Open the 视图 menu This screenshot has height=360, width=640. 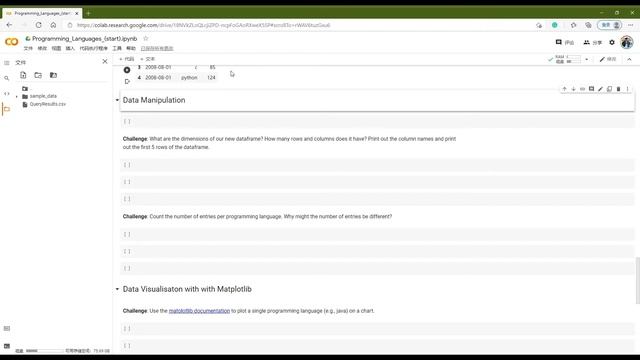(x=56, y=48)
